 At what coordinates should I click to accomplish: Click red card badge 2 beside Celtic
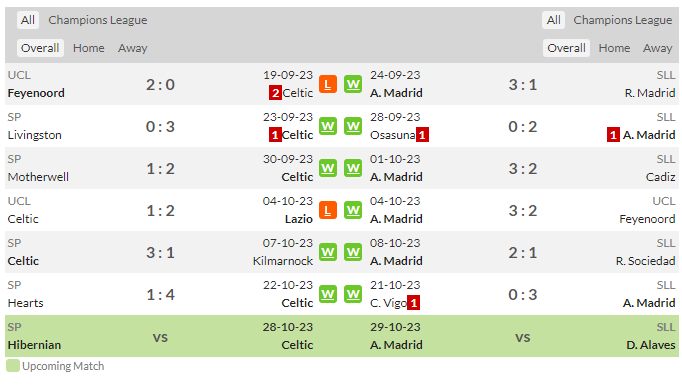tap(275, 93)
